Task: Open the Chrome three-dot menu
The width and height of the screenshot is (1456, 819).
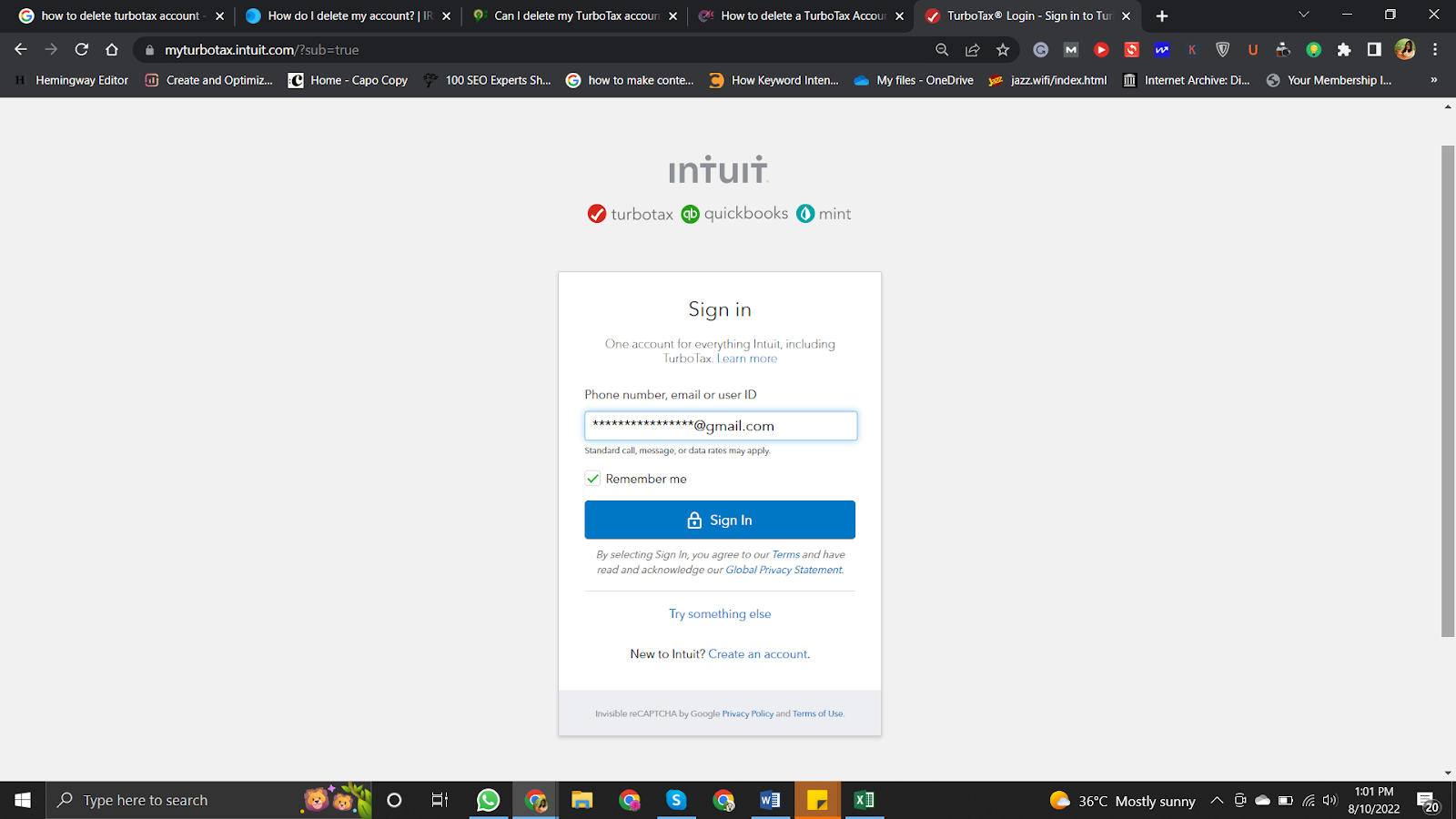Action: 1435,50
